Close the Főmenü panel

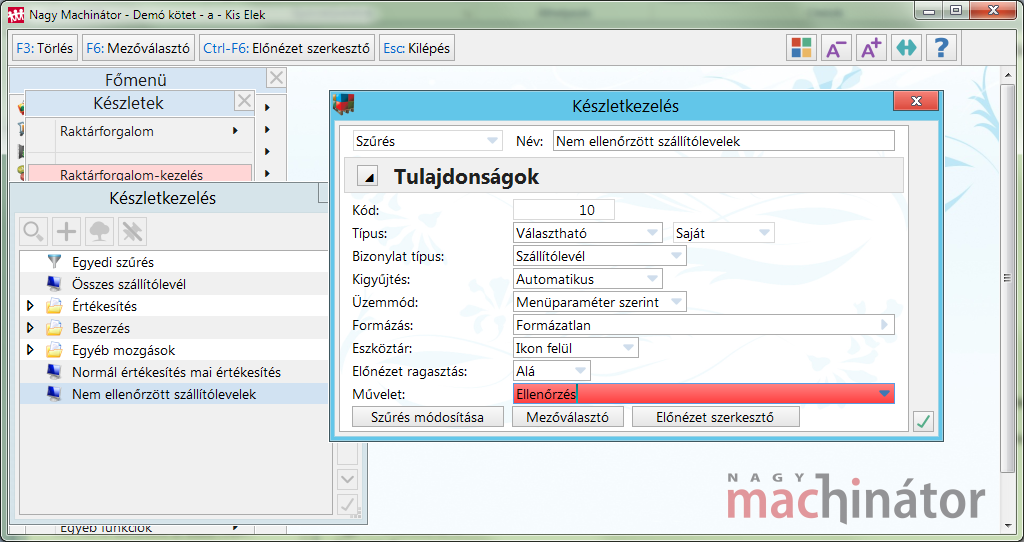click(276, 78)
